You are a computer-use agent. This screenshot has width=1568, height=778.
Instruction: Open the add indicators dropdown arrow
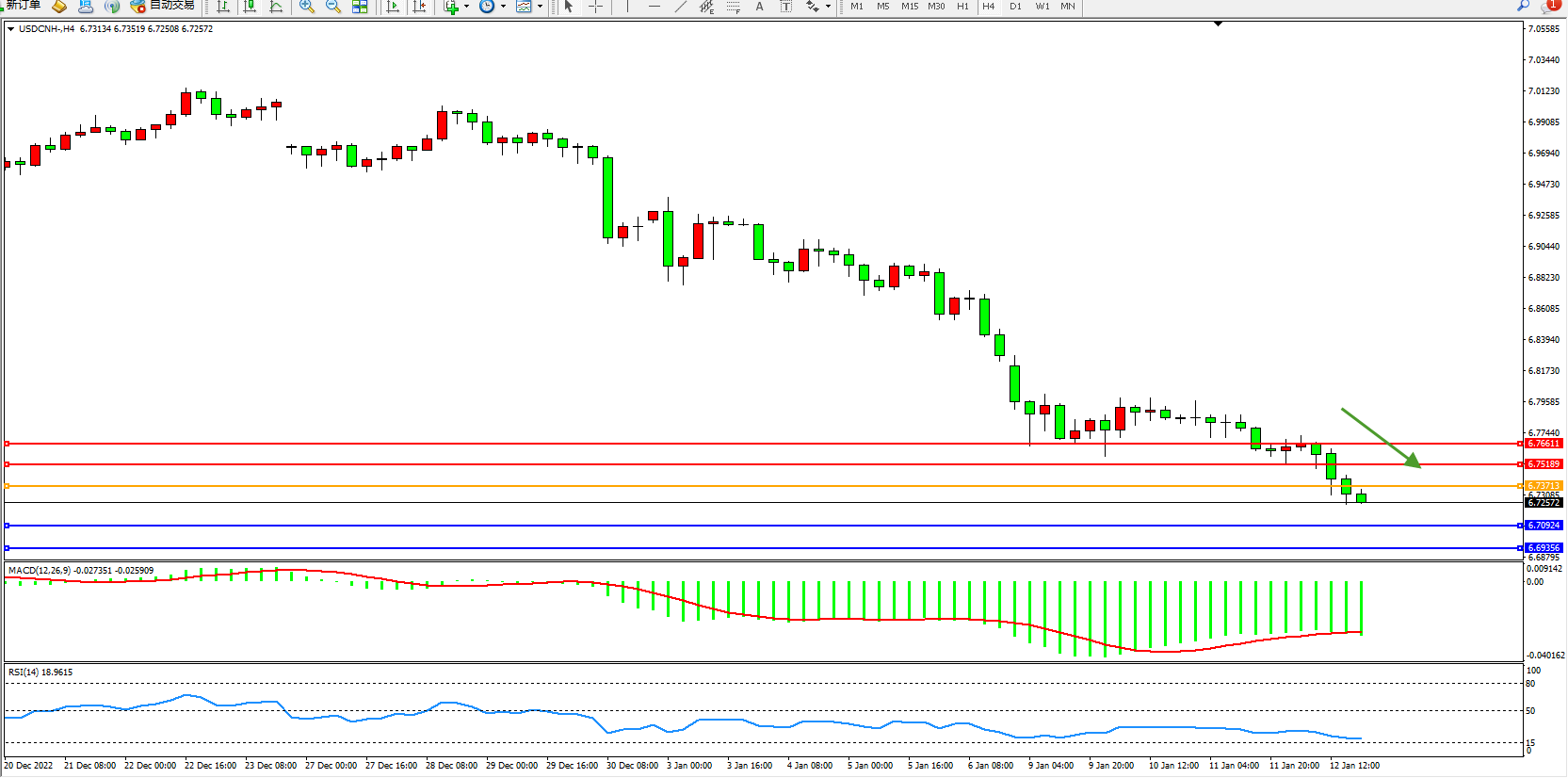tap(466, 7)
